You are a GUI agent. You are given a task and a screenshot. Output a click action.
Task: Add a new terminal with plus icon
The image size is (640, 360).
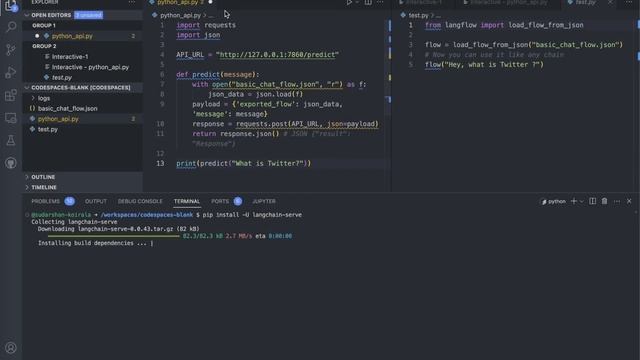click(x=574, y=201)
